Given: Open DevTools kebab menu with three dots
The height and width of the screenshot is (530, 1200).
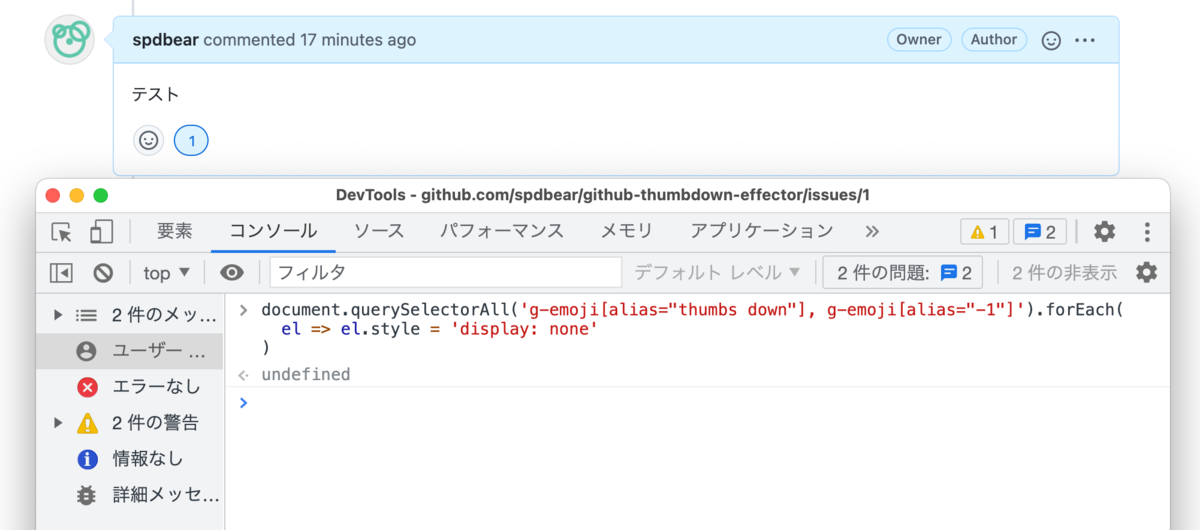Looking at the screenshot, I should pyautogui.click(x=1147, y=232).
